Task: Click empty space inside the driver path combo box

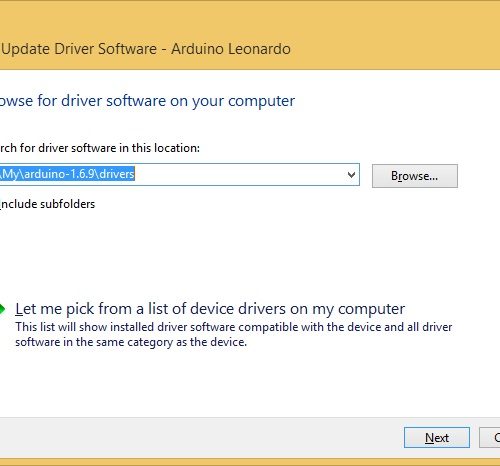Action: click(240, 175)
